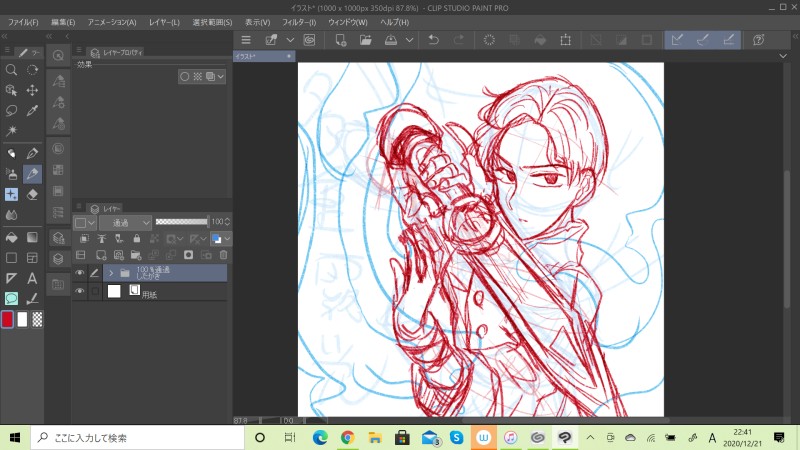800x450 pixels.
Task: Click the New document icon
Action: tap(340, 40)
